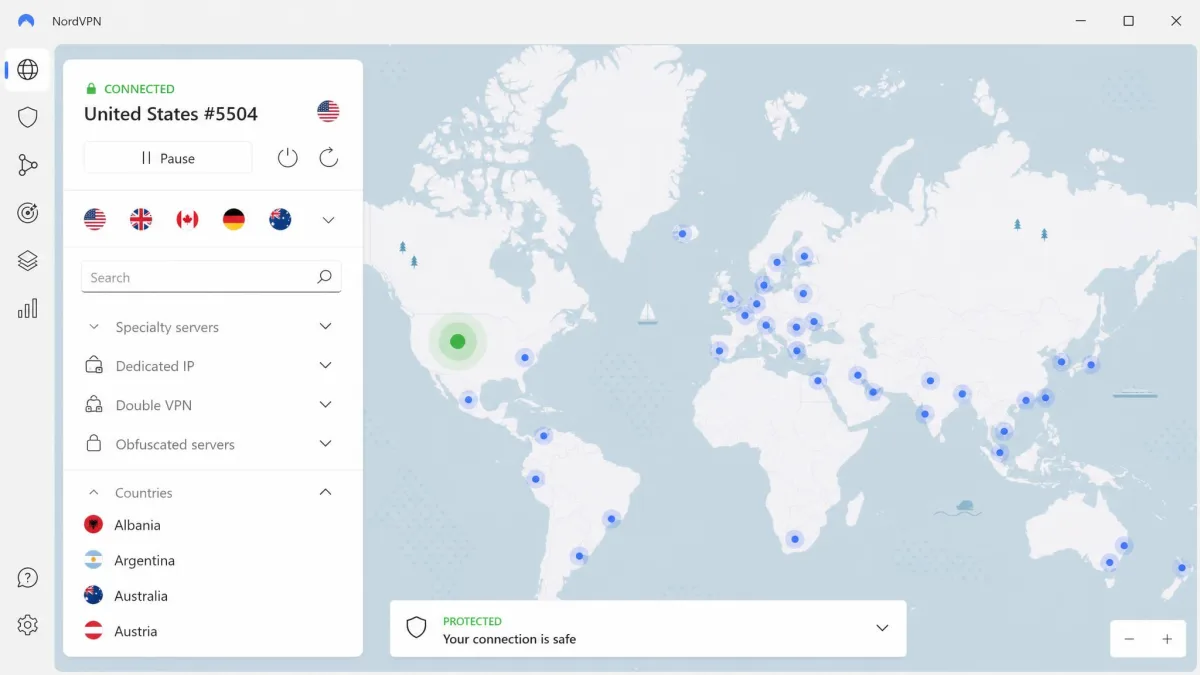The height and width of the screenshot is (675, 1200).
Task: Click the United States flag beside server name
Action: [328, 111]
